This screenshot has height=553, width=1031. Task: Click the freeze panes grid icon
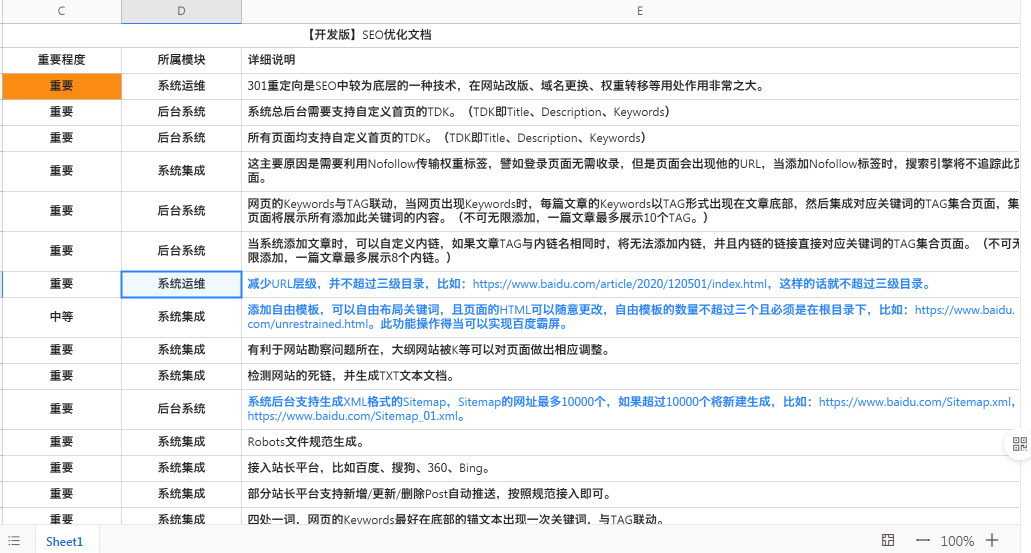click(888, 541)
